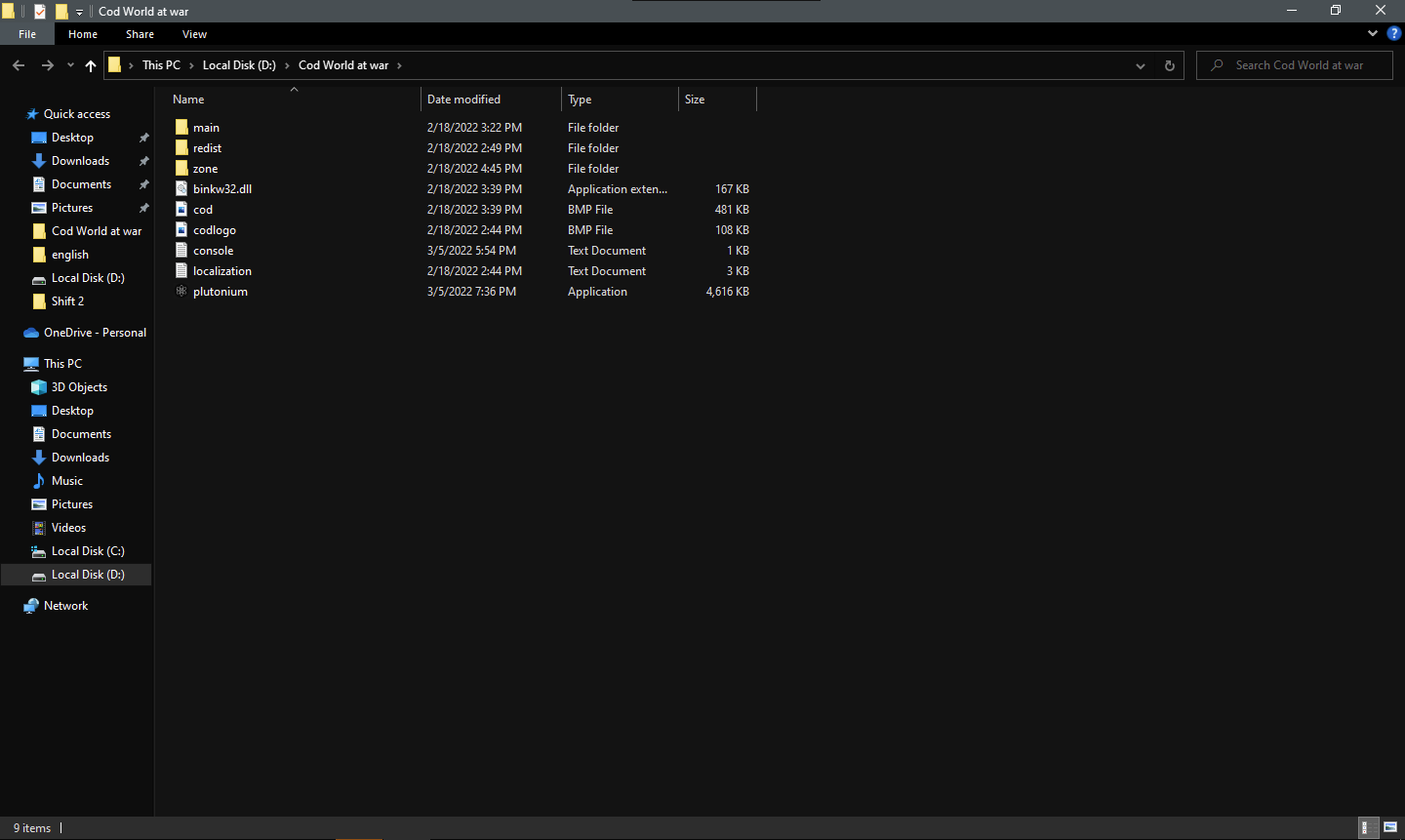Go up one folder level arrow
1405x840 pixels.
click(91, 65)
